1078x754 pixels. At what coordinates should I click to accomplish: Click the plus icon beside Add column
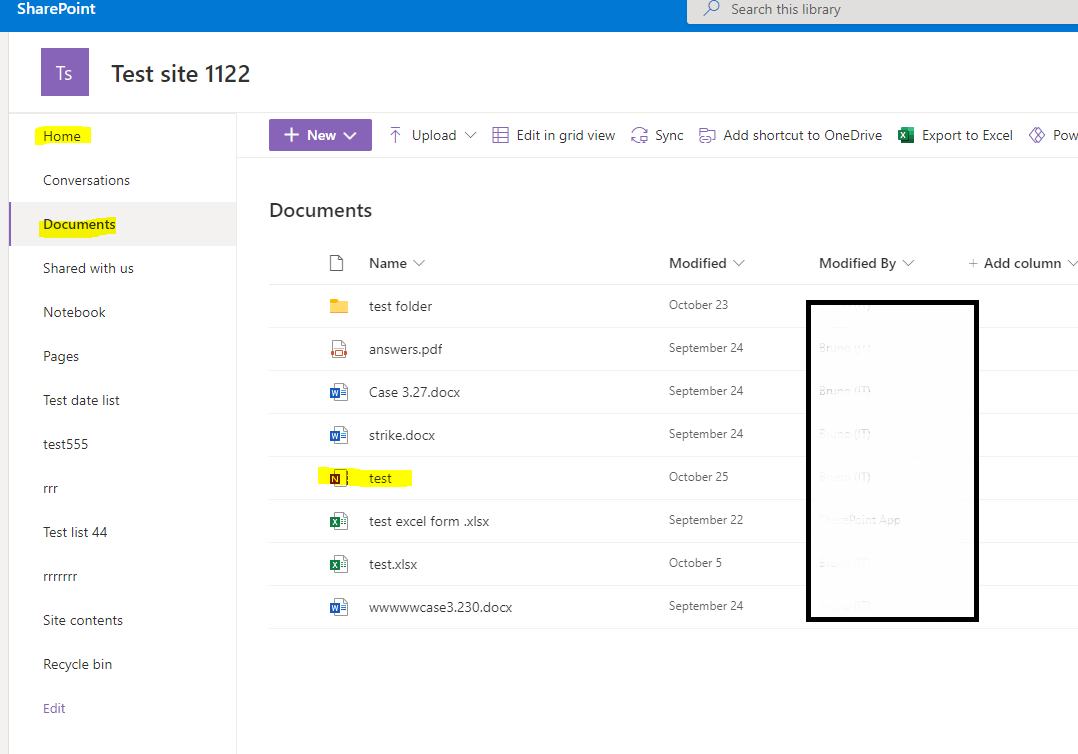[x=973, y=263]
